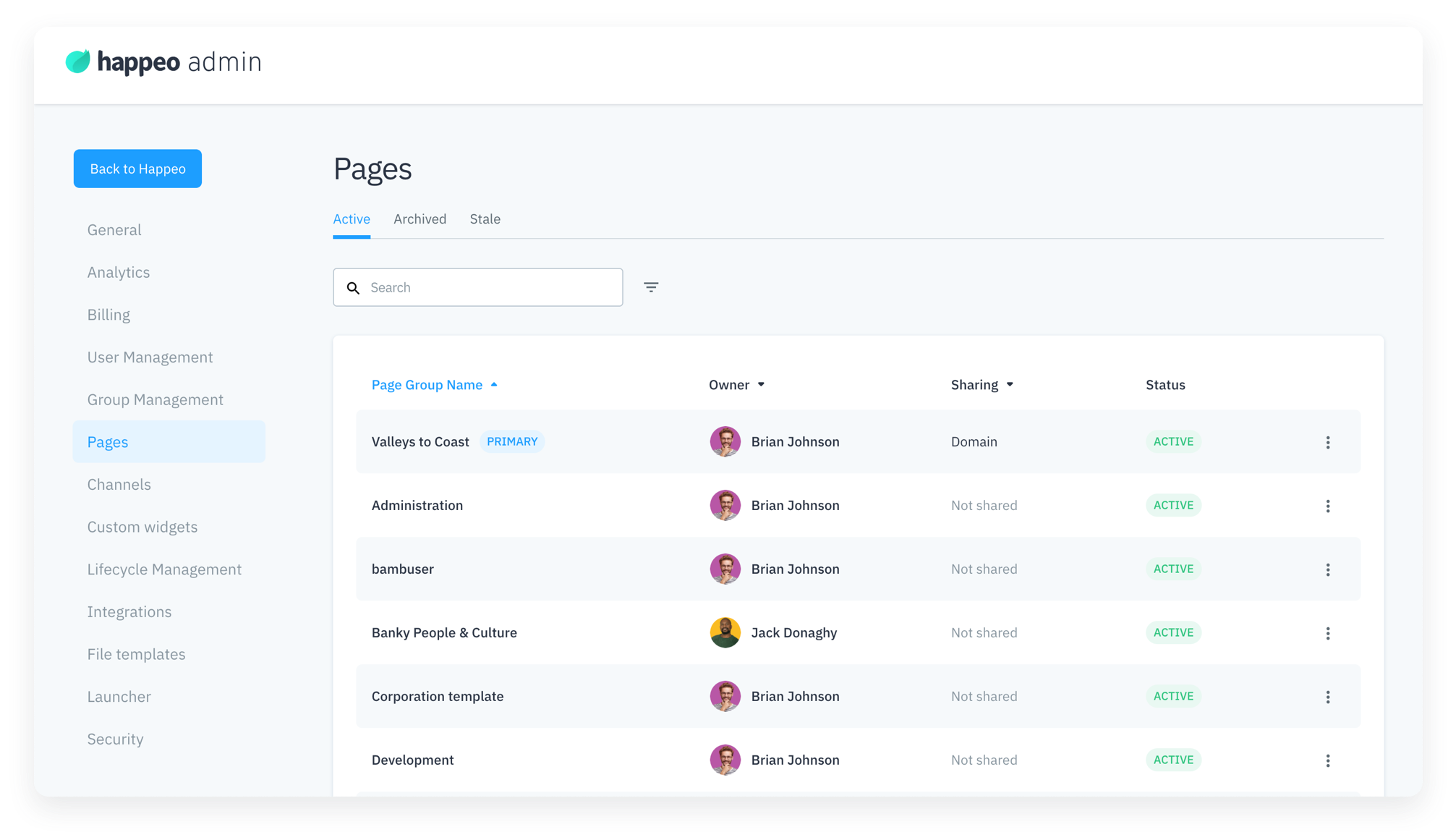Click the Back to Happeo button

point(137,169)
